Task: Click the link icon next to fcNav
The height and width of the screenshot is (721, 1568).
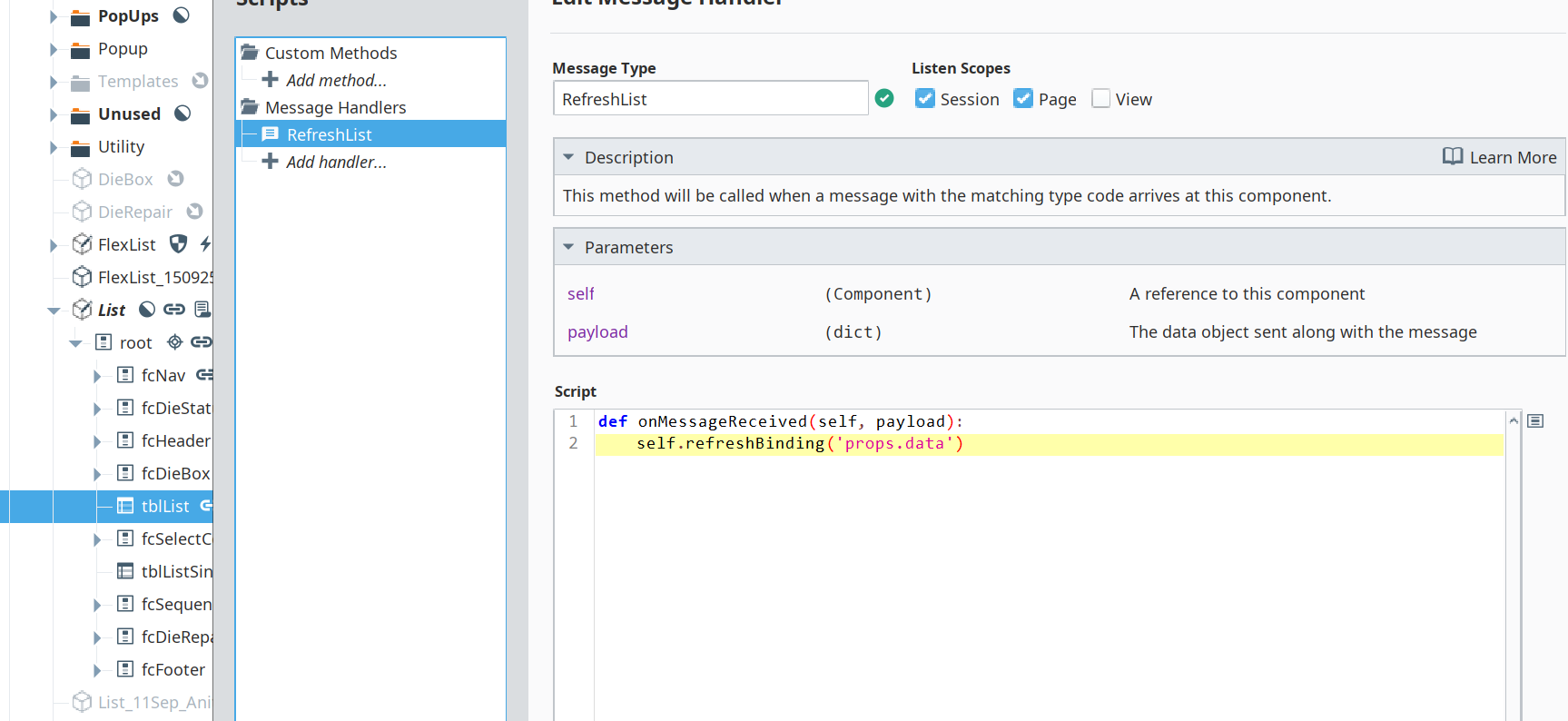Action: tap(205, 375)
